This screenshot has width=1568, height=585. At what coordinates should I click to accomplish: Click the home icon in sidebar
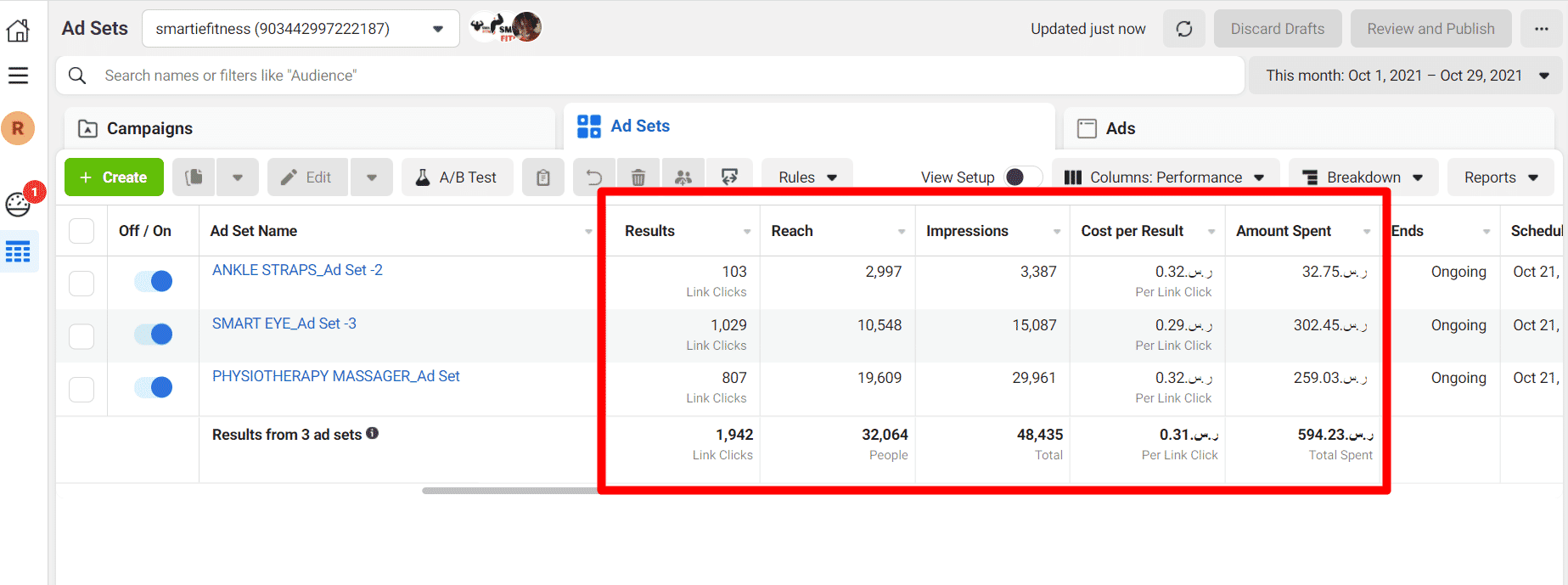click(x=18, y=31)
